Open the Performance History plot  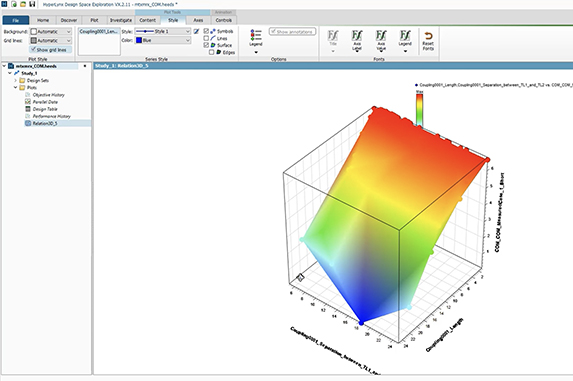click(x=52, y=116)
